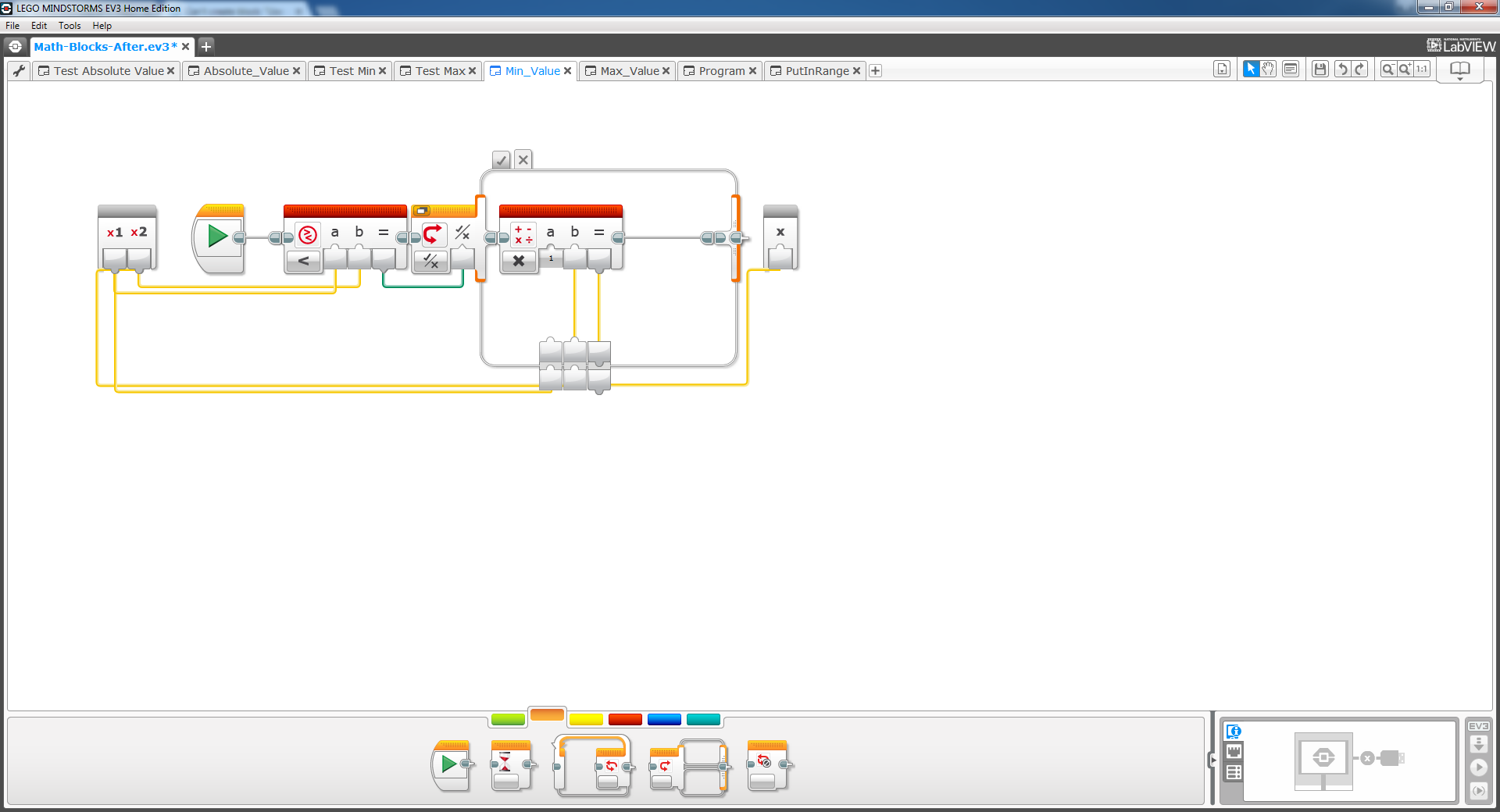Expand the content editor book dropdown
The height and width of the screenshot is (812, 1500).
point(1459,71)
